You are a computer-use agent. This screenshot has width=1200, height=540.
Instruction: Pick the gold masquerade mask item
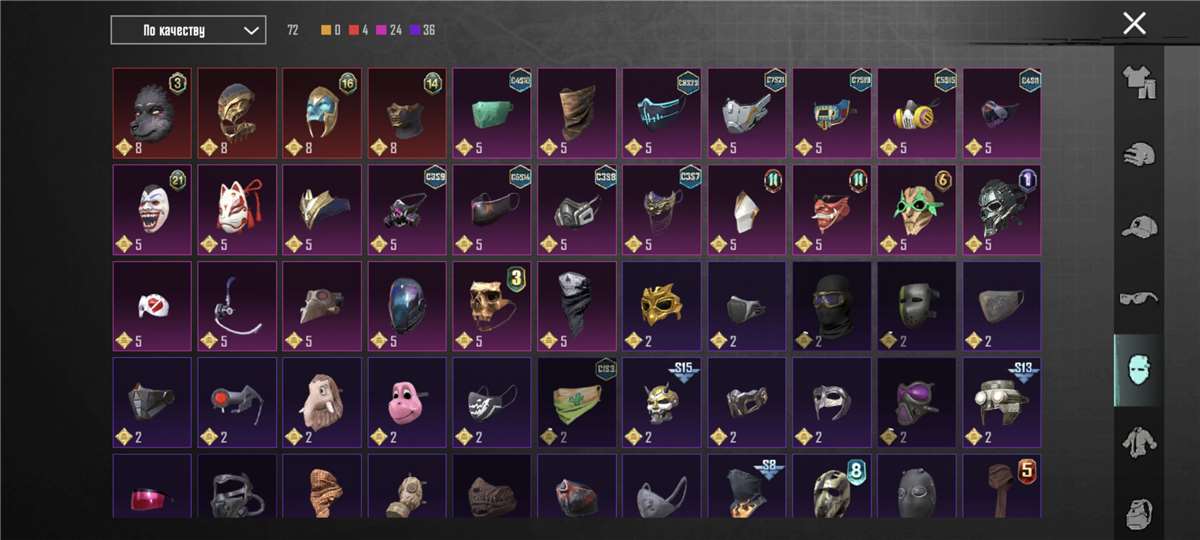662,306
